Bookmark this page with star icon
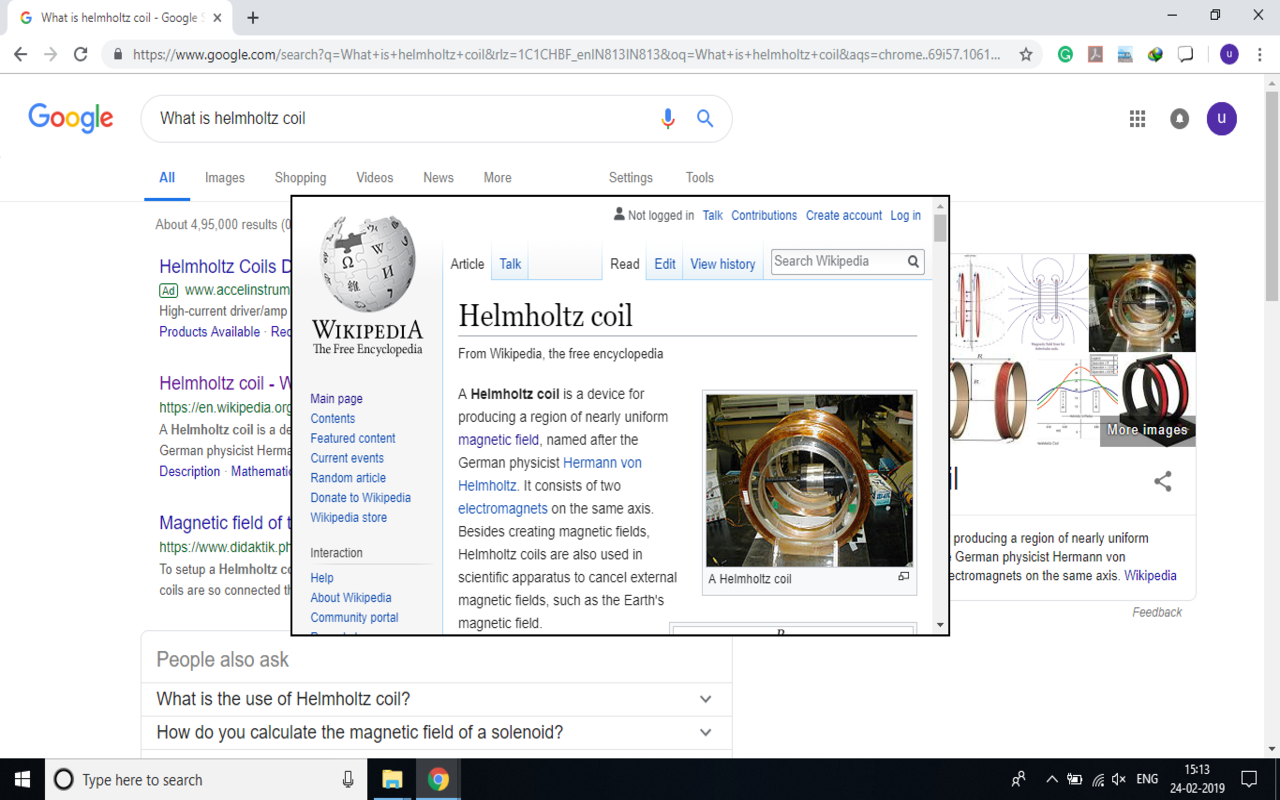The image size is (1280, 800). click(1026, 55)
